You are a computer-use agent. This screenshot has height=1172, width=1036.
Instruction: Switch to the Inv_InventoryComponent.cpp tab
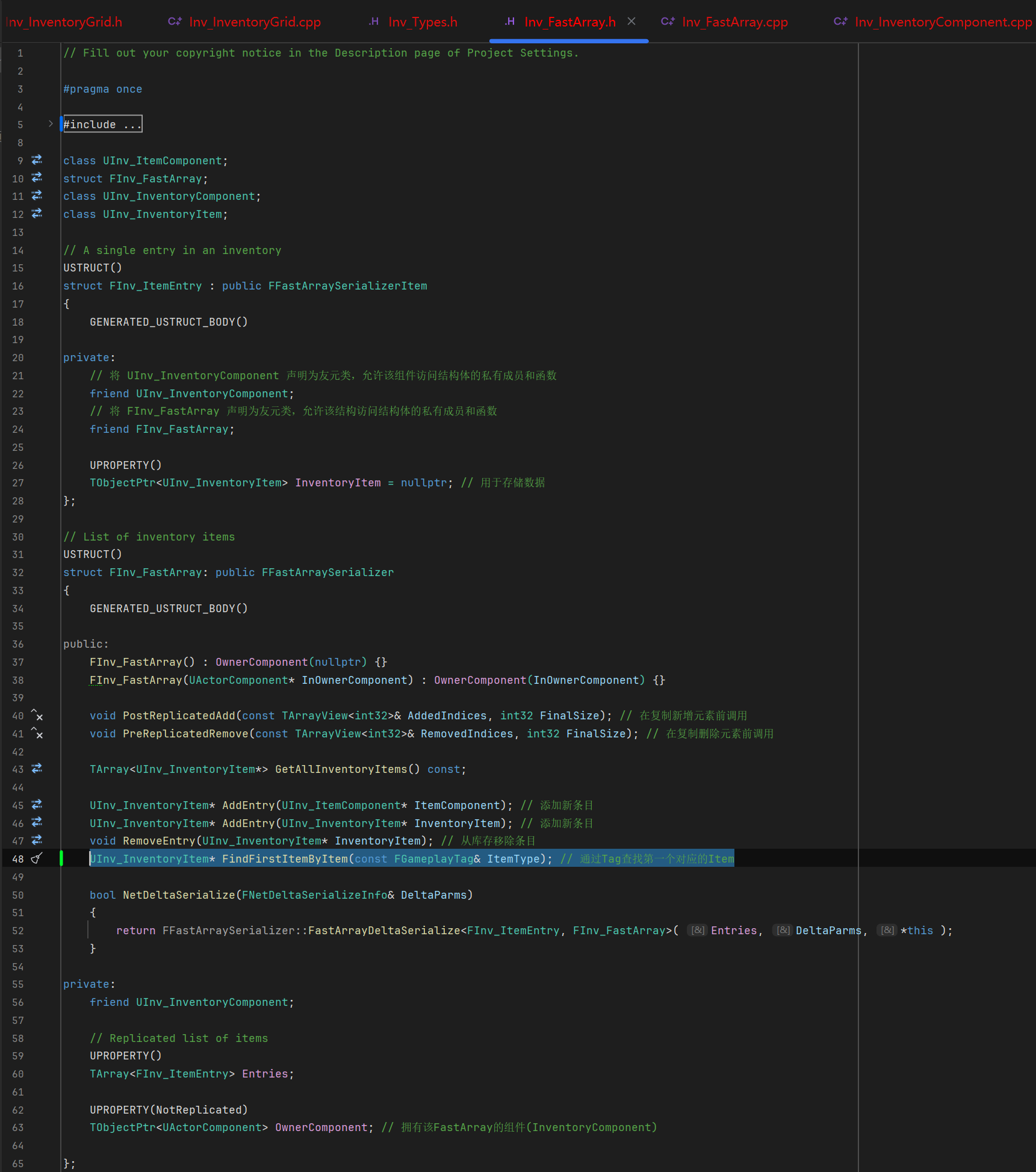tap(943, 22)
